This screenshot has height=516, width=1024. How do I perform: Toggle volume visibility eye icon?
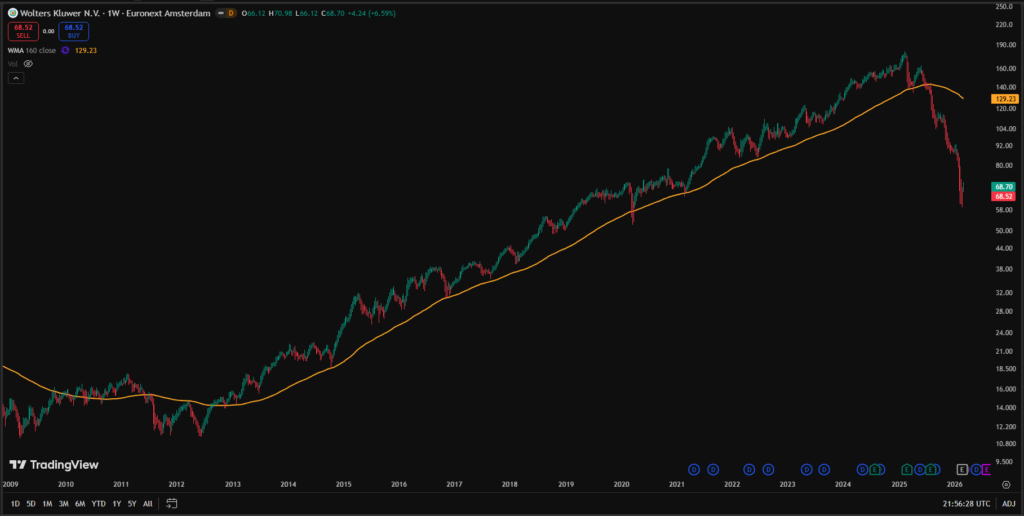[28, 63]
